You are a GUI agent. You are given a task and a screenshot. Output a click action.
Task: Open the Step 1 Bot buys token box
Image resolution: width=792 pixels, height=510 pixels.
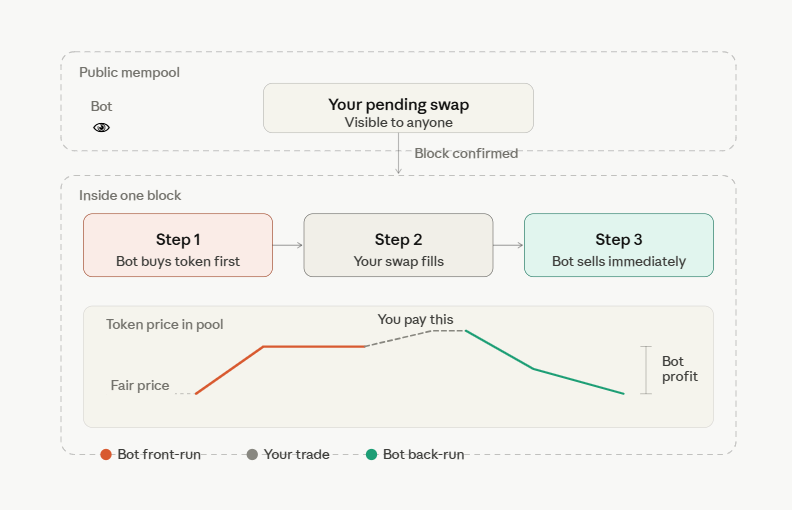tap(178, 245)
